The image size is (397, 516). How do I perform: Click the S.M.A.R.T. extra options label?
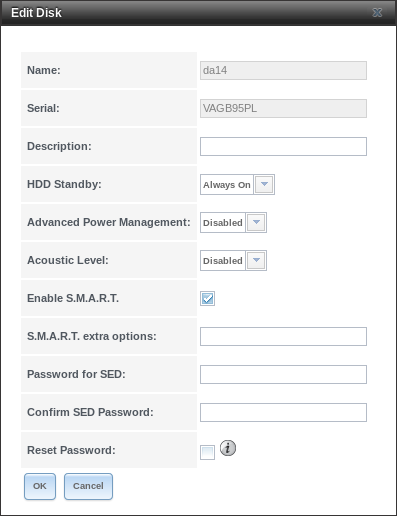click(x=91, y=336)
